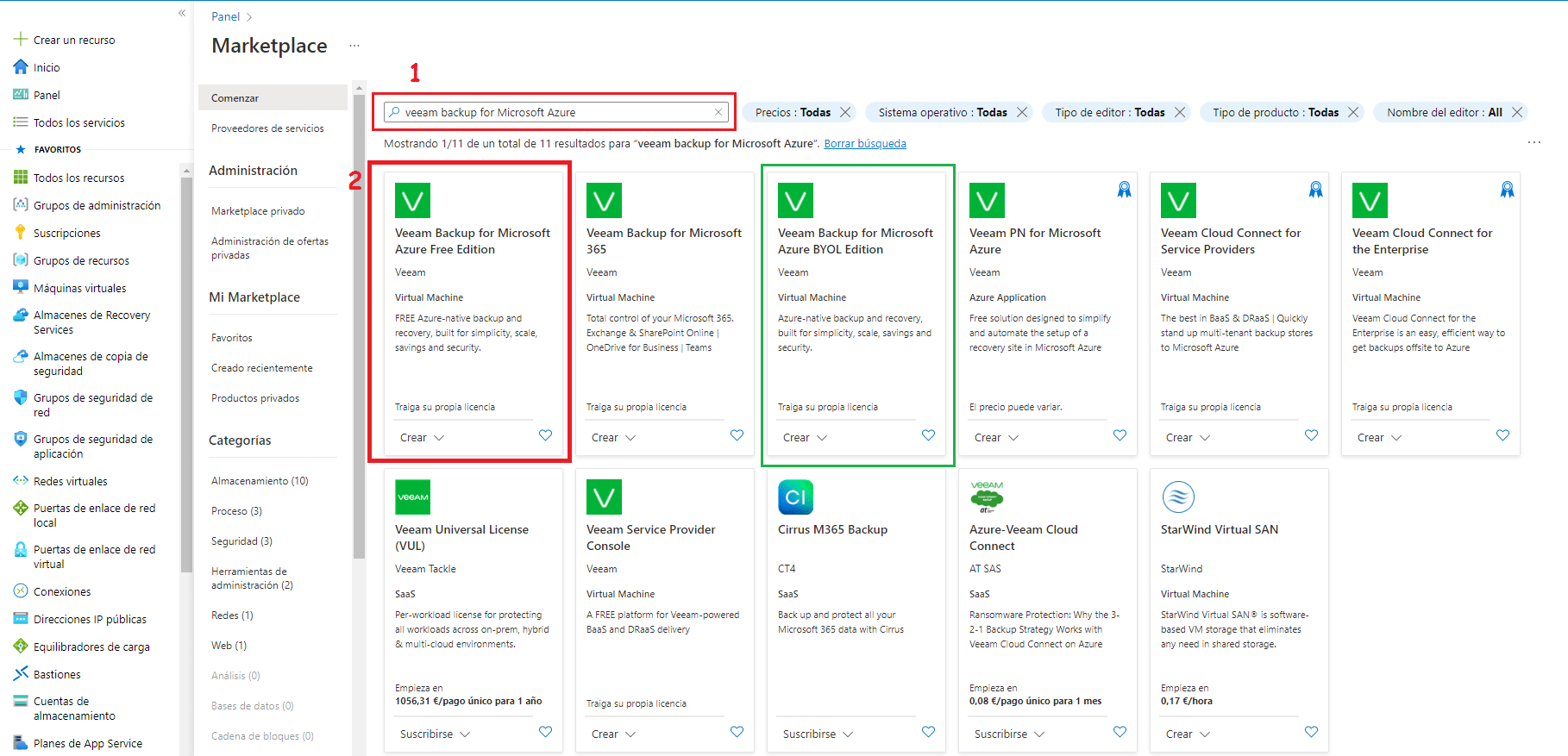Filter by Almacenamiento (10) category
The height and width of the screenshot is (756, 1568).
click(x=260, y=481)
